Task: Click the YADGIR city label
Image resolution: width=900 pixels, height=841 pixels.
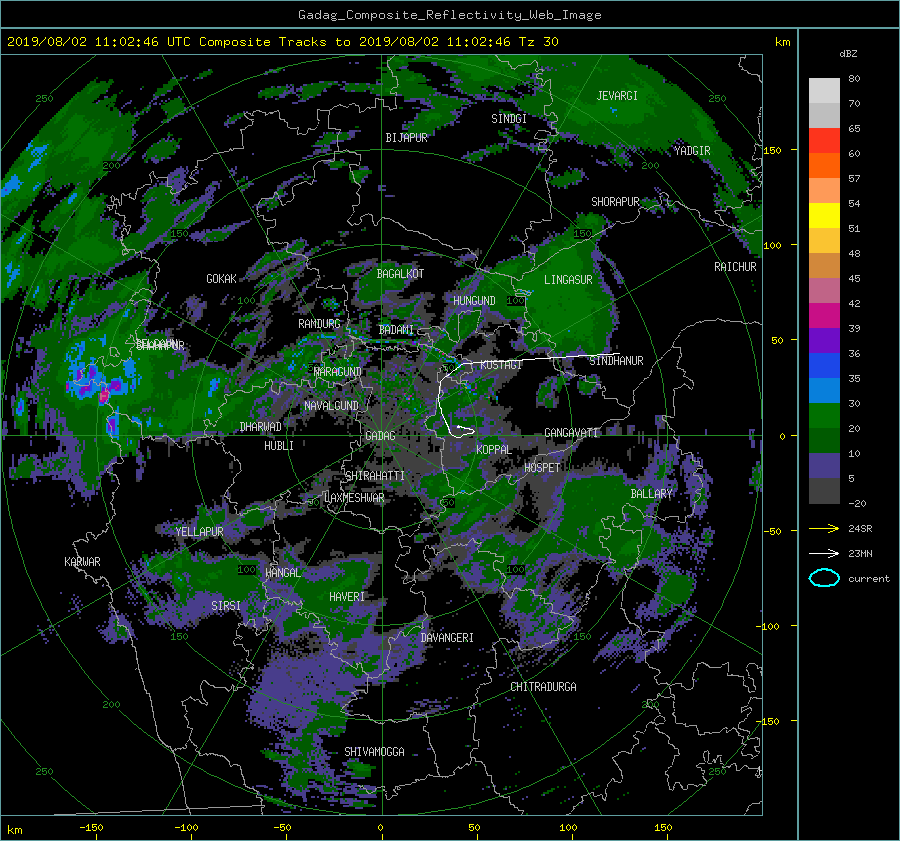Action: [x=692, y=151]
